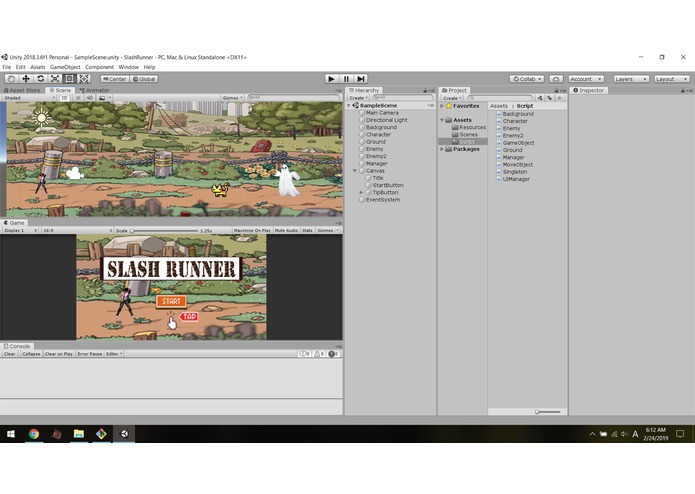The image size is (695, 494).
Task: Open the Layout dropdown
Action: click(672, 79)
